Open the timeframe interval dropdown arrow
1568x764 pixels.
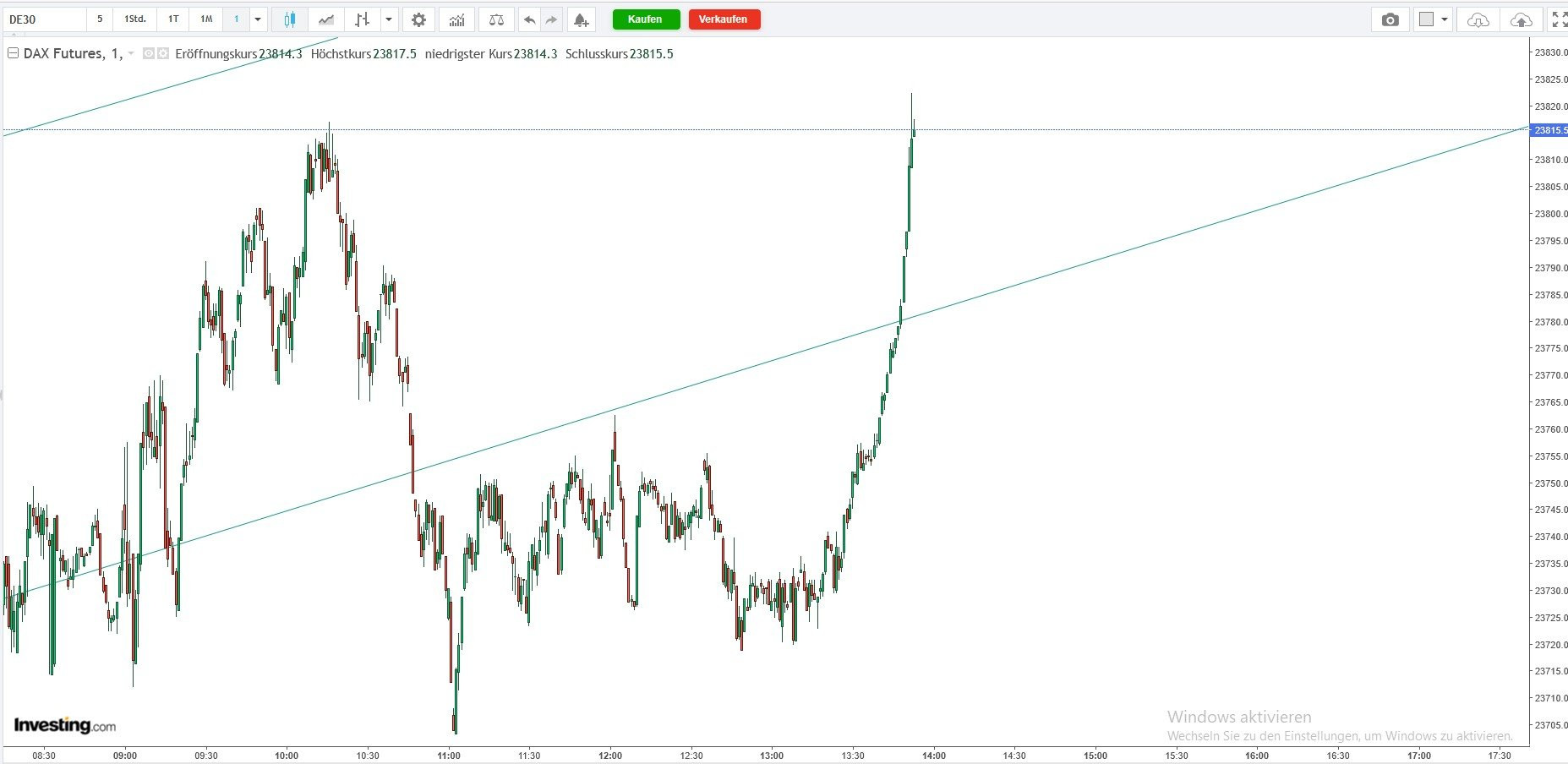point(258,19)
